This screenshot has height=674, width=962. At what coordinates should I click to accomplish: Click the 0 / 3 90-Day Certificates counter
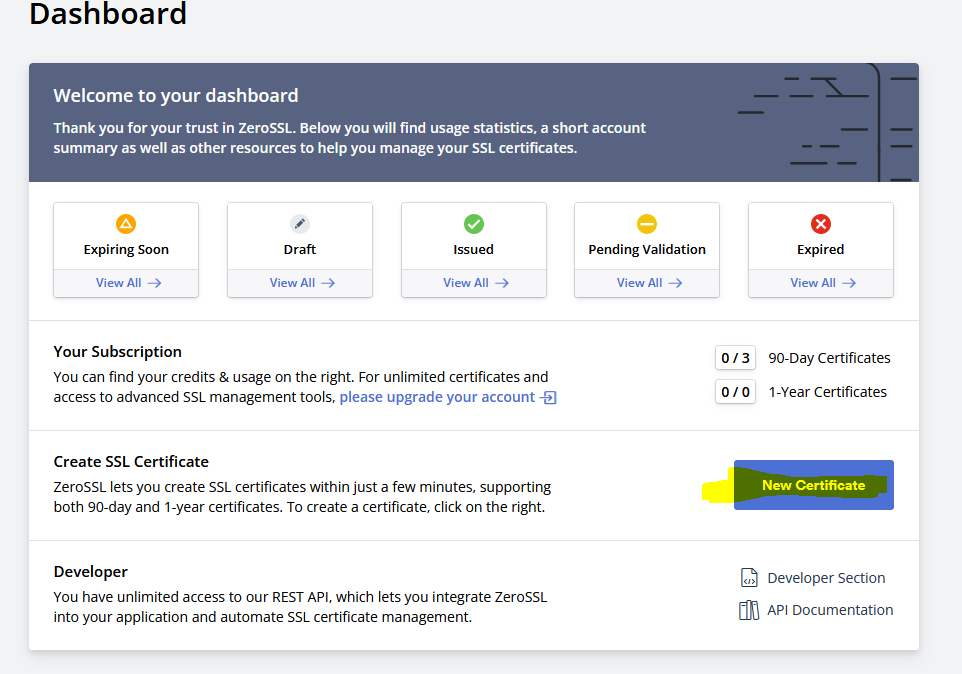coord(735,358)
